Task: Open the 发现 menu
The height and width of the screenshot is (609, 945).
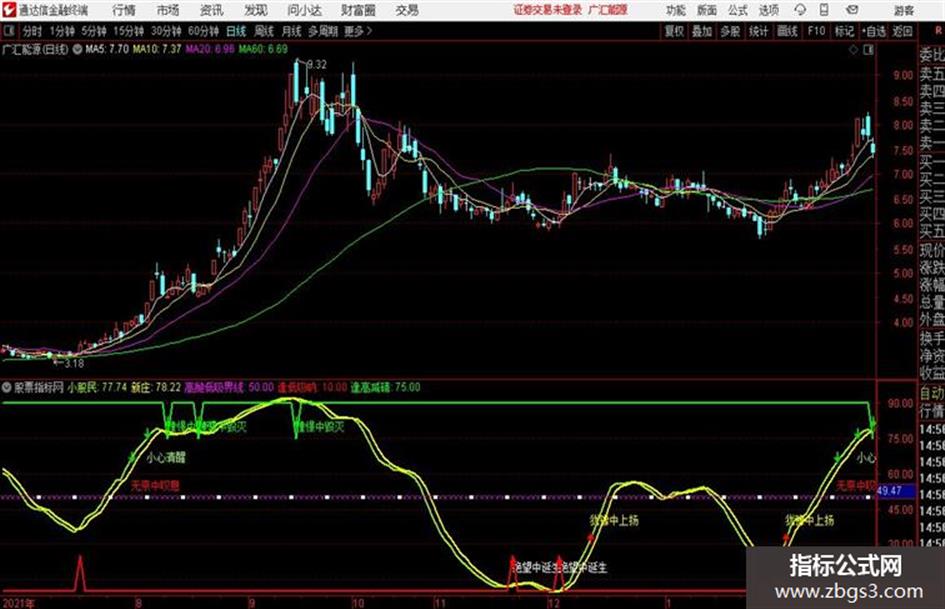Action: 256,10
